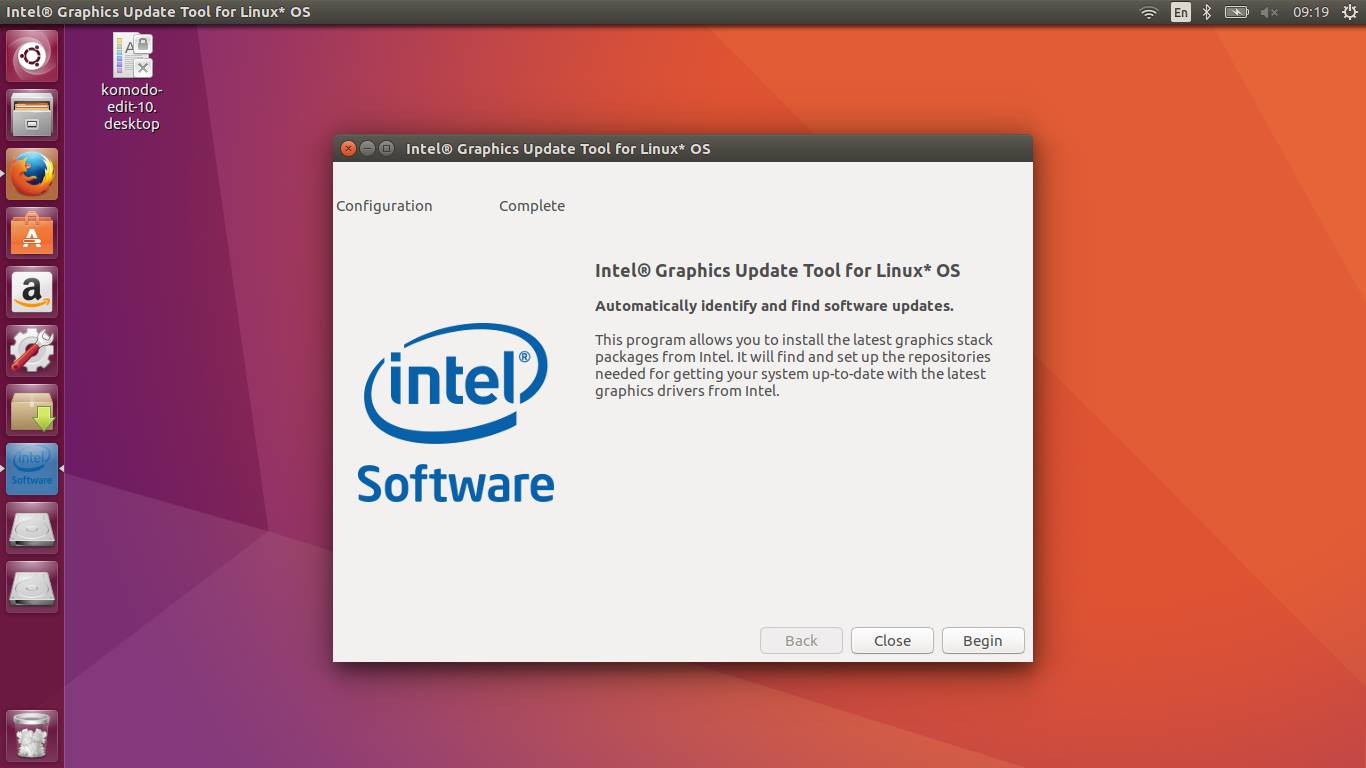1366x768 pixels.
Task: Click the dialog heading 'Intel® Graphics Update Tool for Linux* OS'
Action: pyautogui.click(x=777, y=270)
